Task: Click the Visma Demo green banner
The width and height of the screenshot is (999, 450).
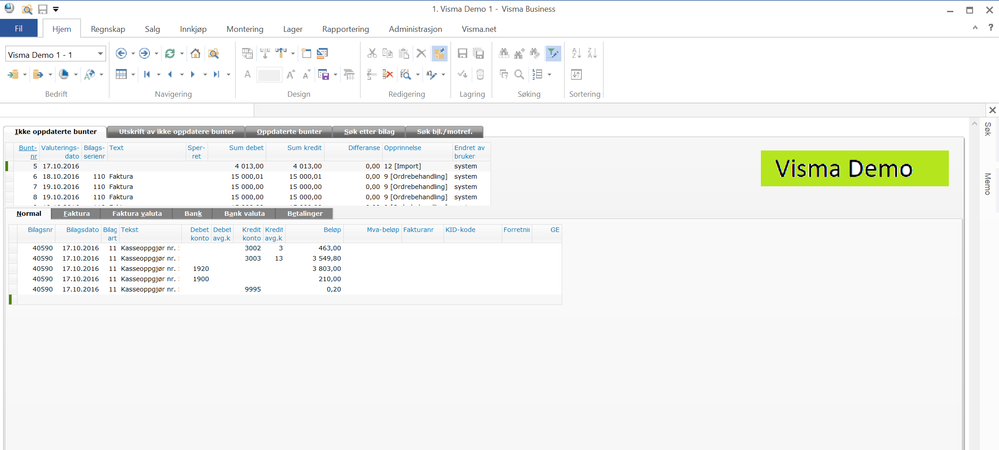Action: 854,168
